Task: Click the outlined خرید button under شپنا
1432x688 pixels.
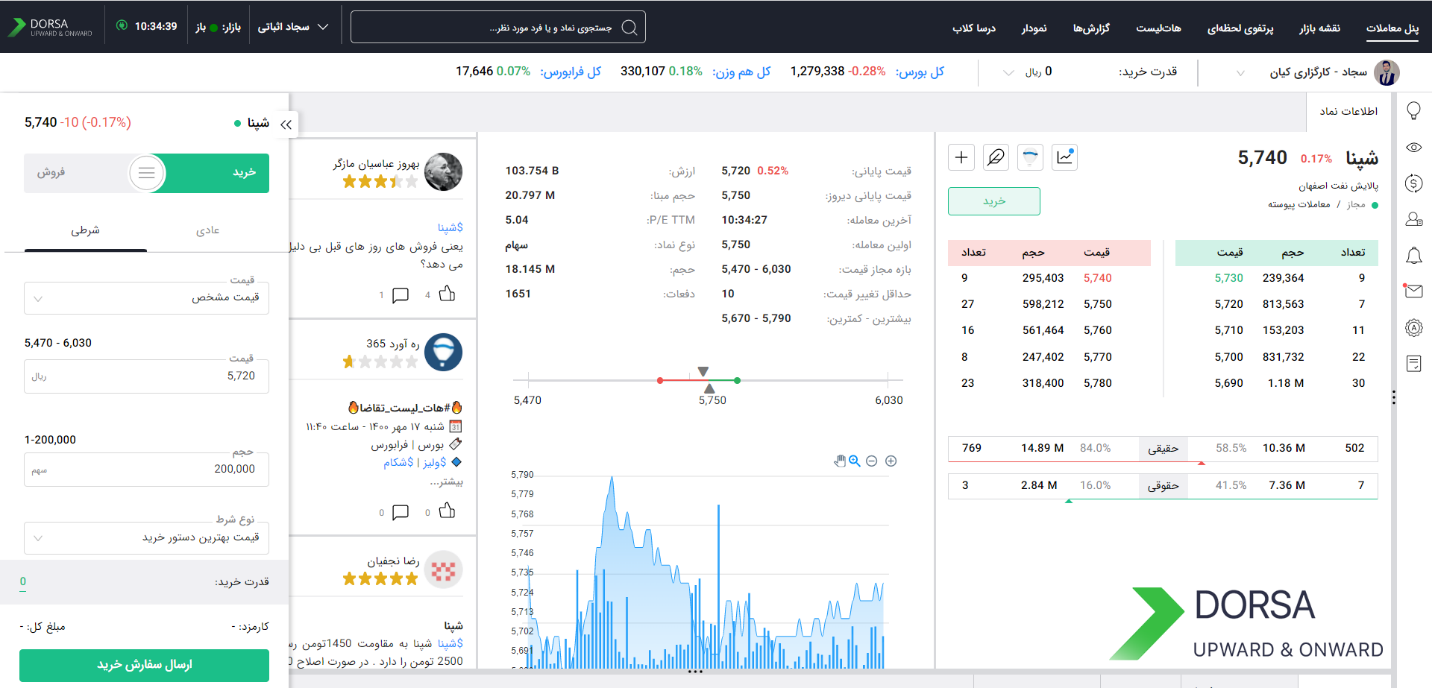Action: (994, 201)
